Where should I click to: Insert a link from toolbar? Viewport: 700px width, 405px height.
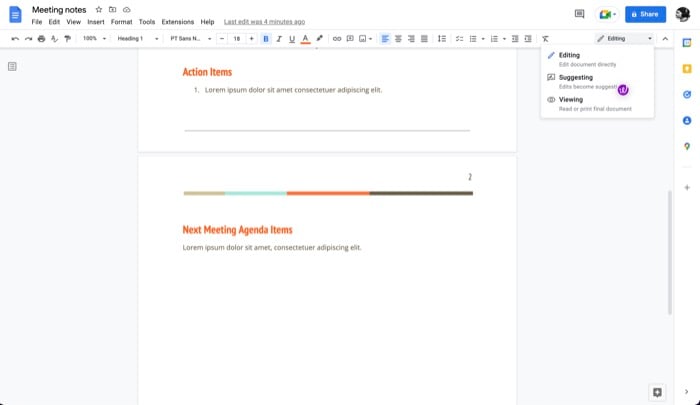[337, 39]
